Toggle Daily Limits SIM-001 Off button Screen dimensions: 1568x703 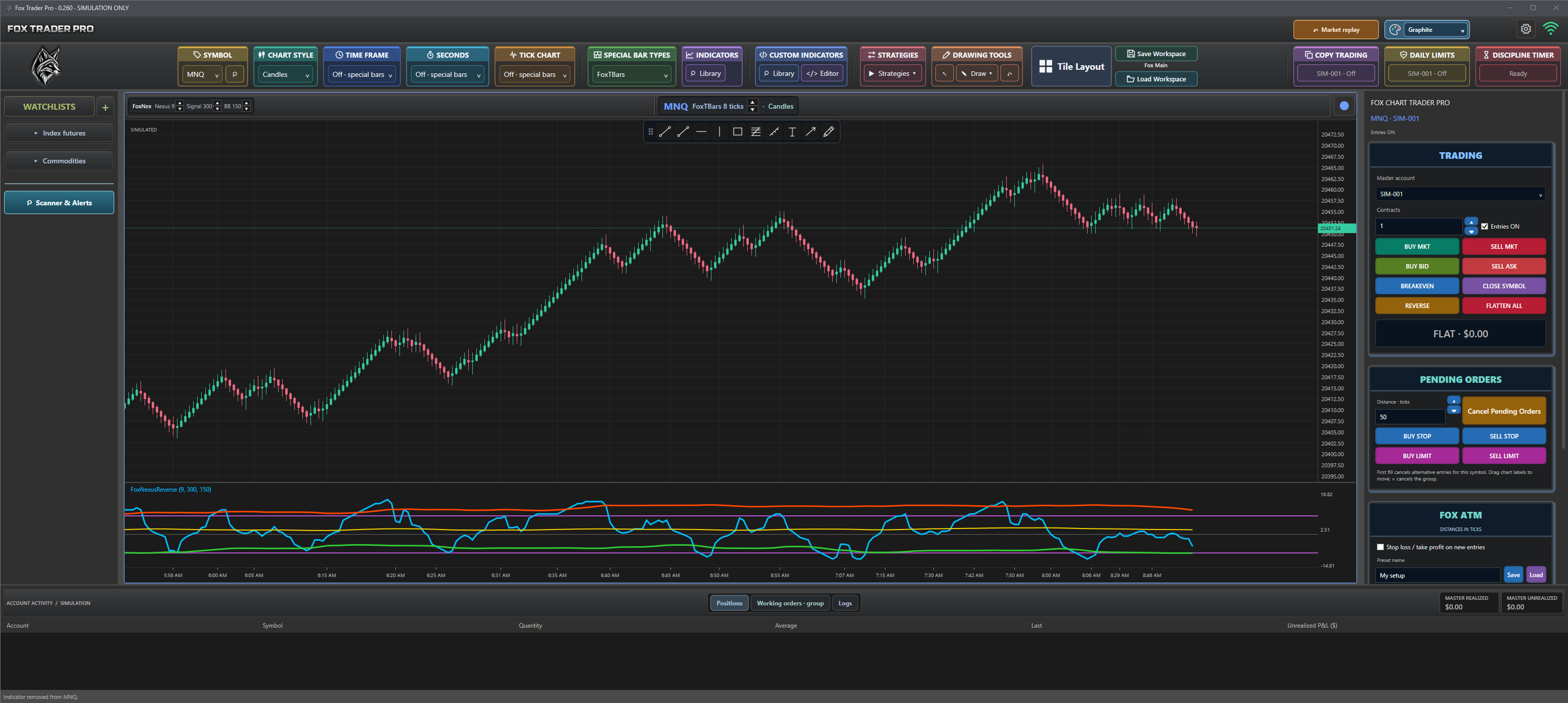coord(1426,74)
